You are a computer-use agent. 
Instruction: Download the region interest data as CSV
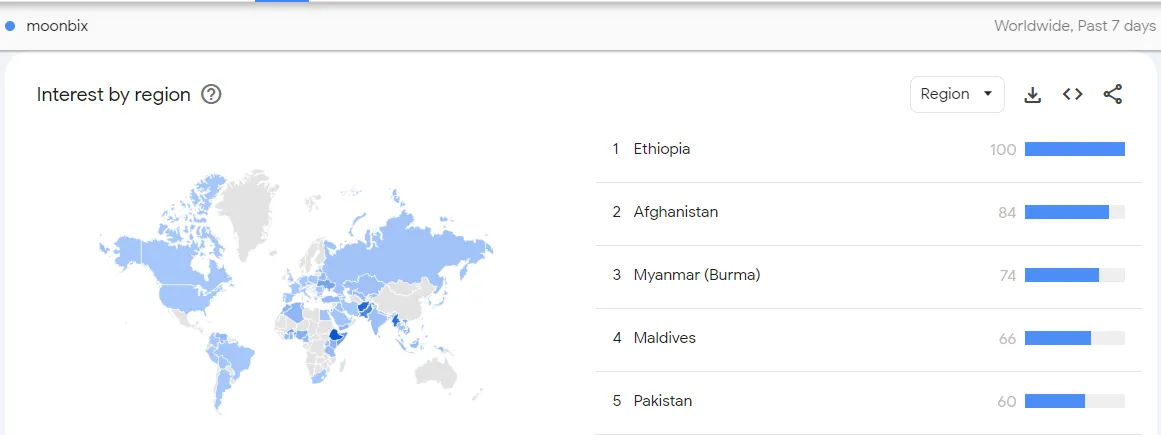1032,95
